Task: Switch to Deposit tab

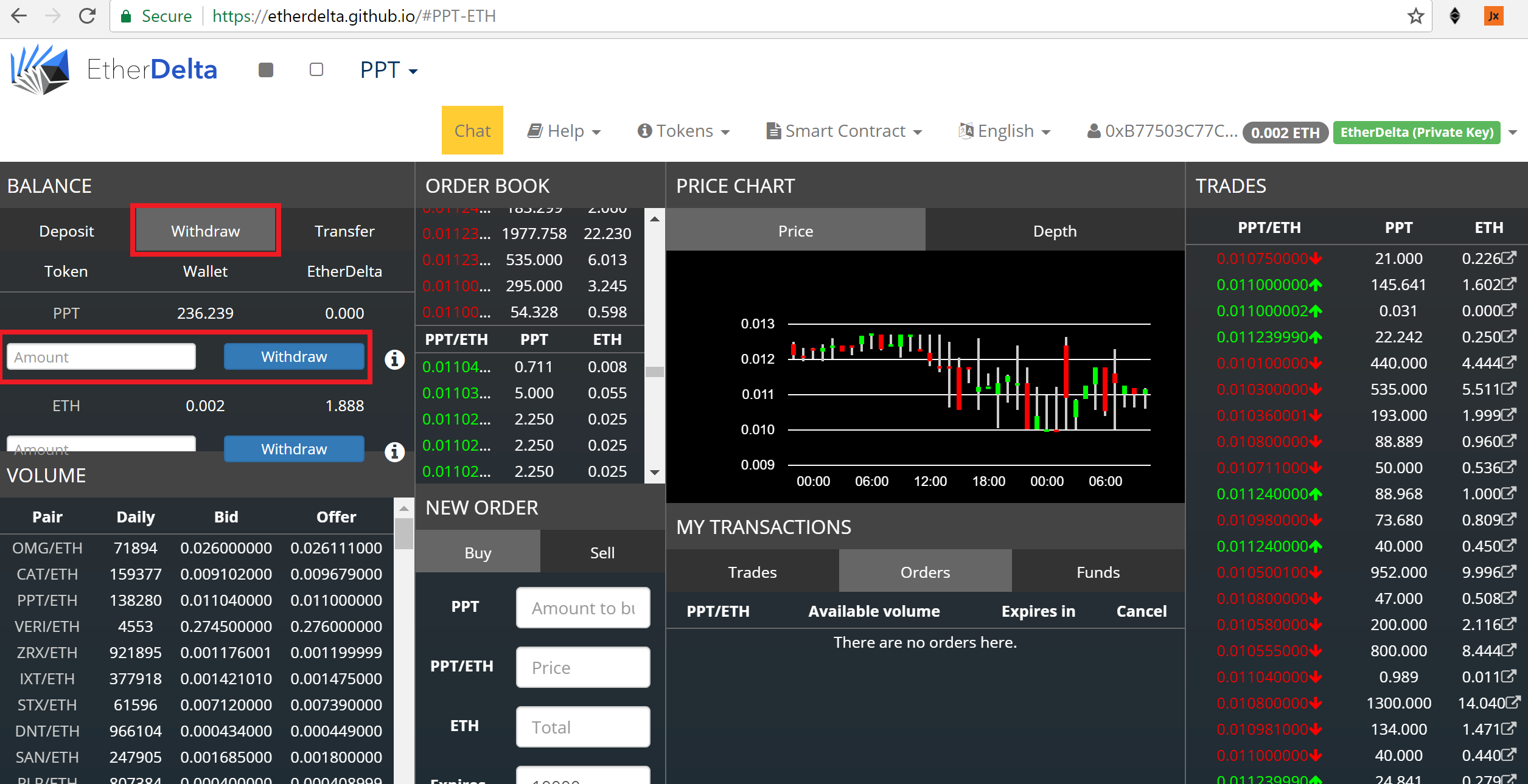Action: pos(66,231)
